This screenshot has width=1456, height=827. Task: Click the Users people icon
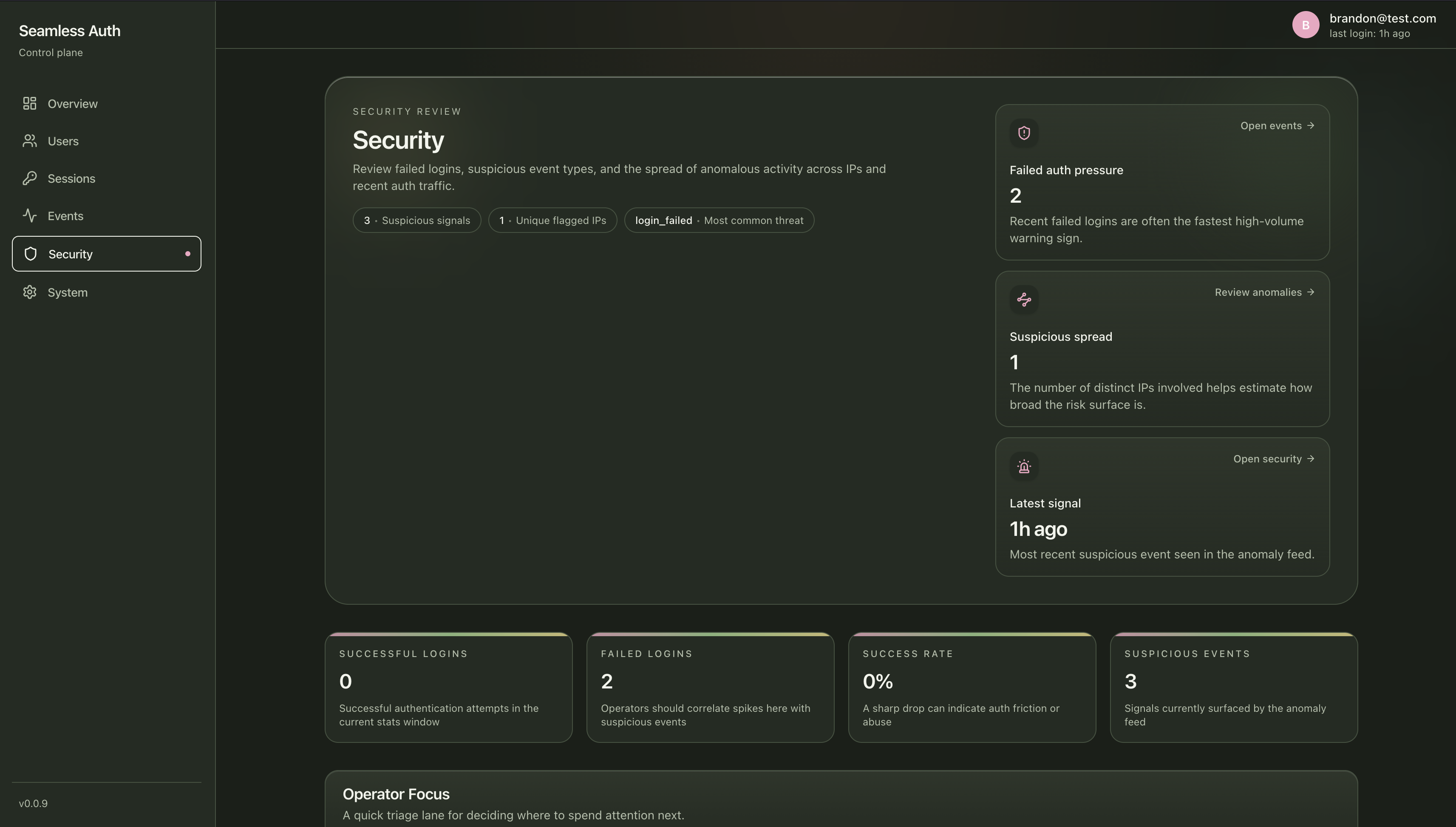tap(29, 141)
